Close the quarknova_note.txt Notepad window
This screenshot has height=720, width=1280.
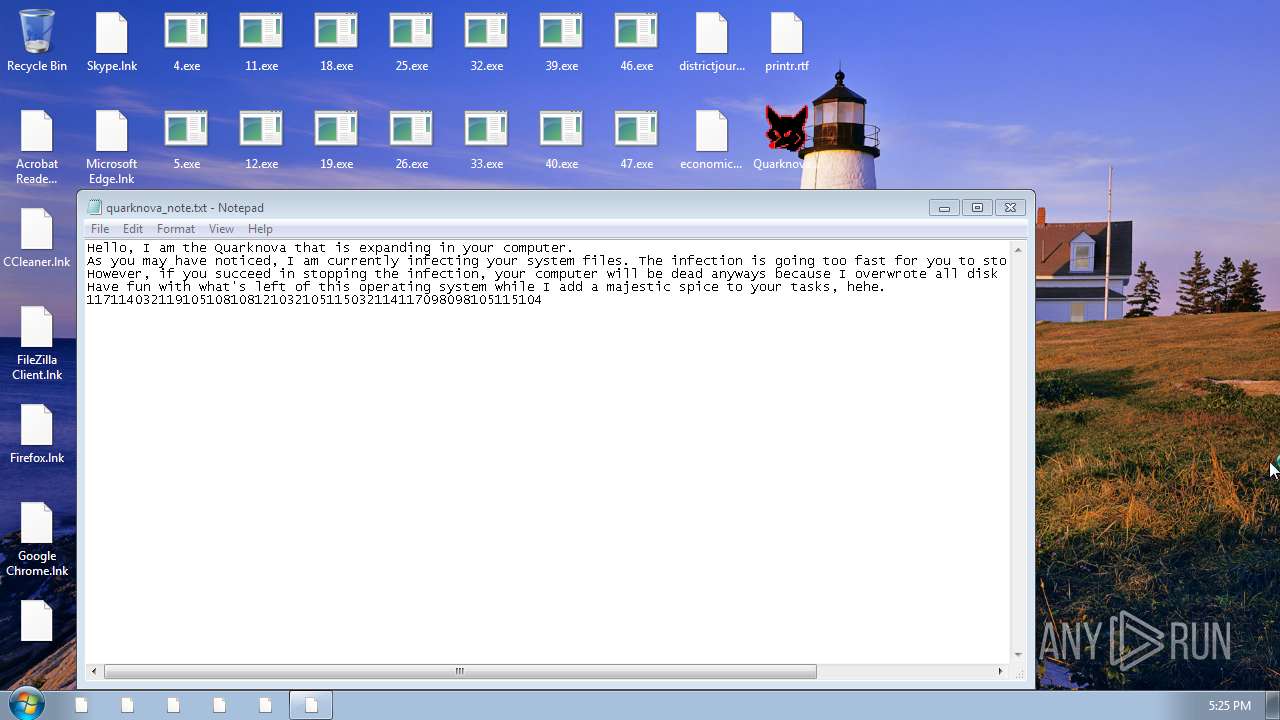1010,208
